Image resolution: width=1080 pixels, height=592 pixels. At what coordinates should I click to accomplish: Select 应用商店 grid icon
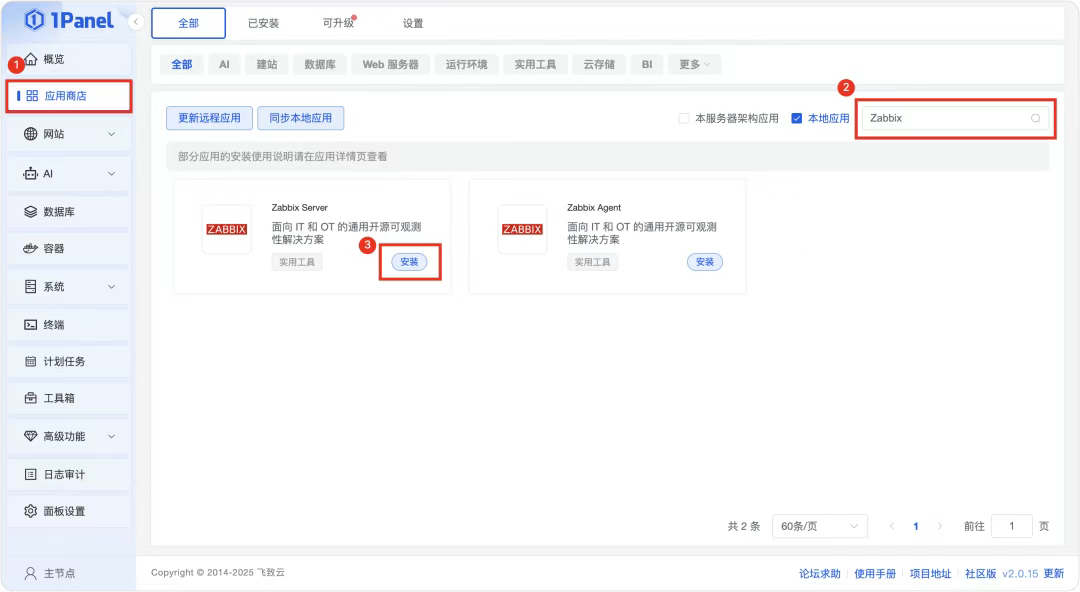32,96
